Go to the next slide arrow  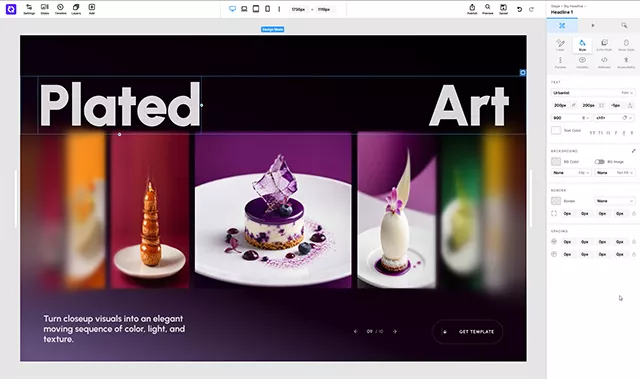click(395, 331)
